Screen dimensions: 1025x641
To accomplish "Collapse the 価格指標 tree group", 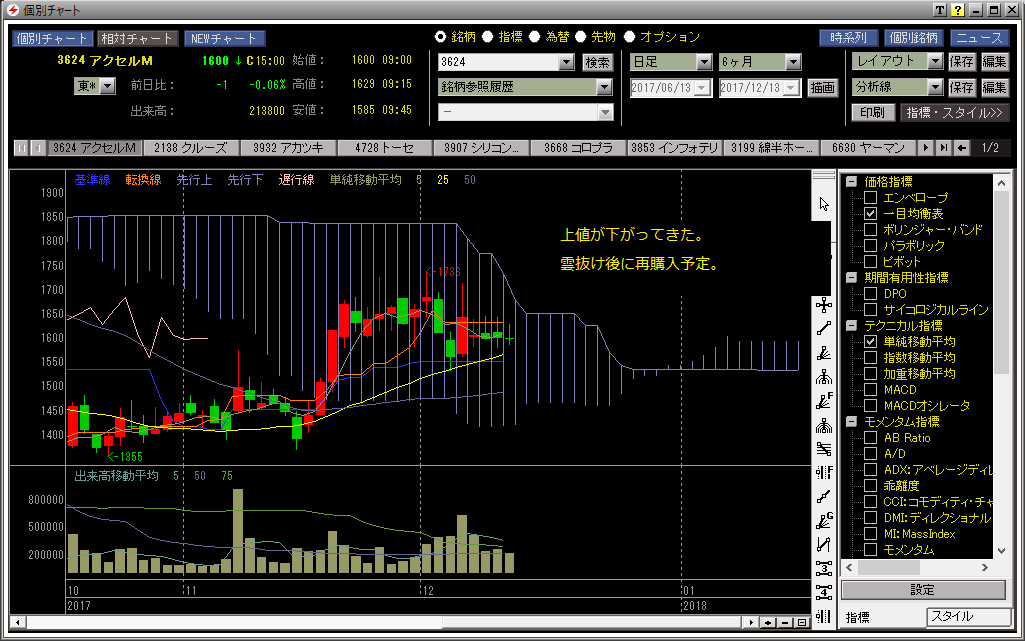I will [x=851, y=182].
